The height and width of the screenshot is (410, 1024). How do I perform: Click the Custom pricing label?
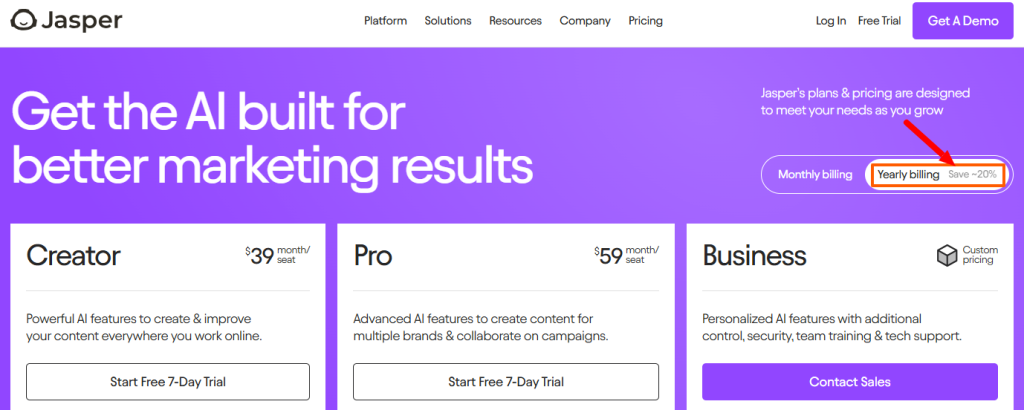click(x=980, y=255)
